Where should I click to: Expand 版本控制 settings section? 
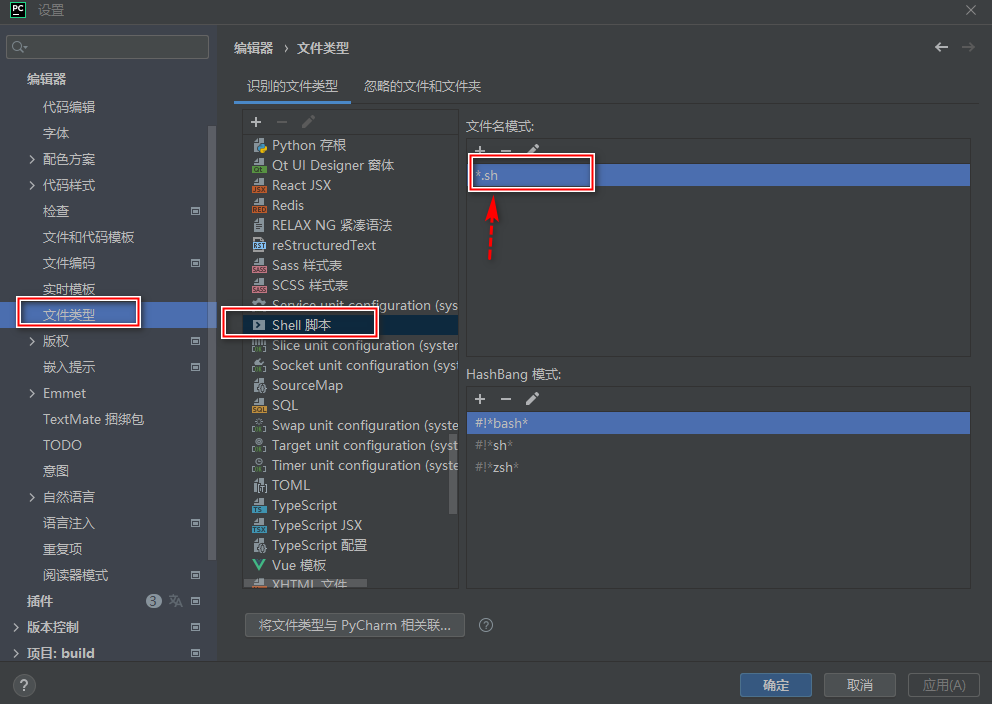(x=16, y=627)
